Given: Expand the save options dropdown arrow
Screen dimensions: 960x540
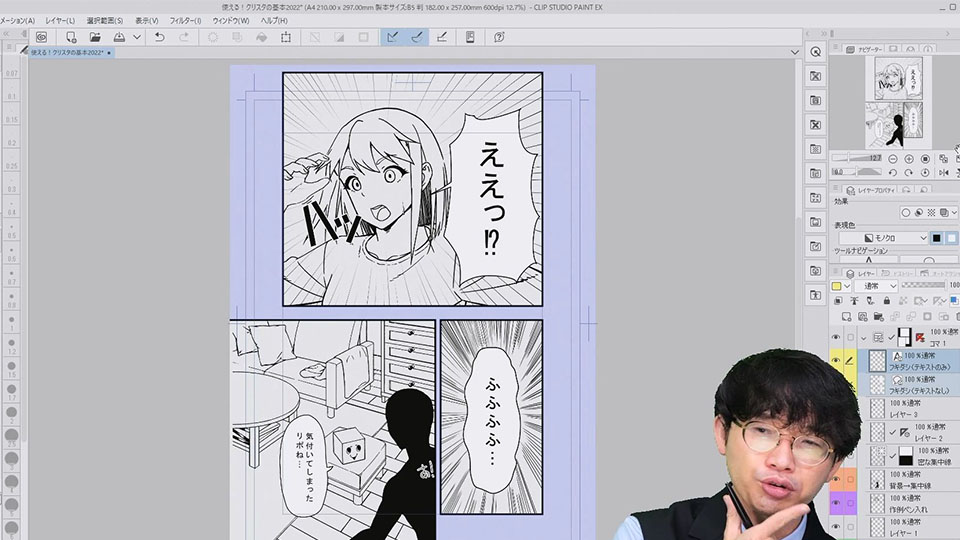Looking at the screenshot, I should 137,37.
